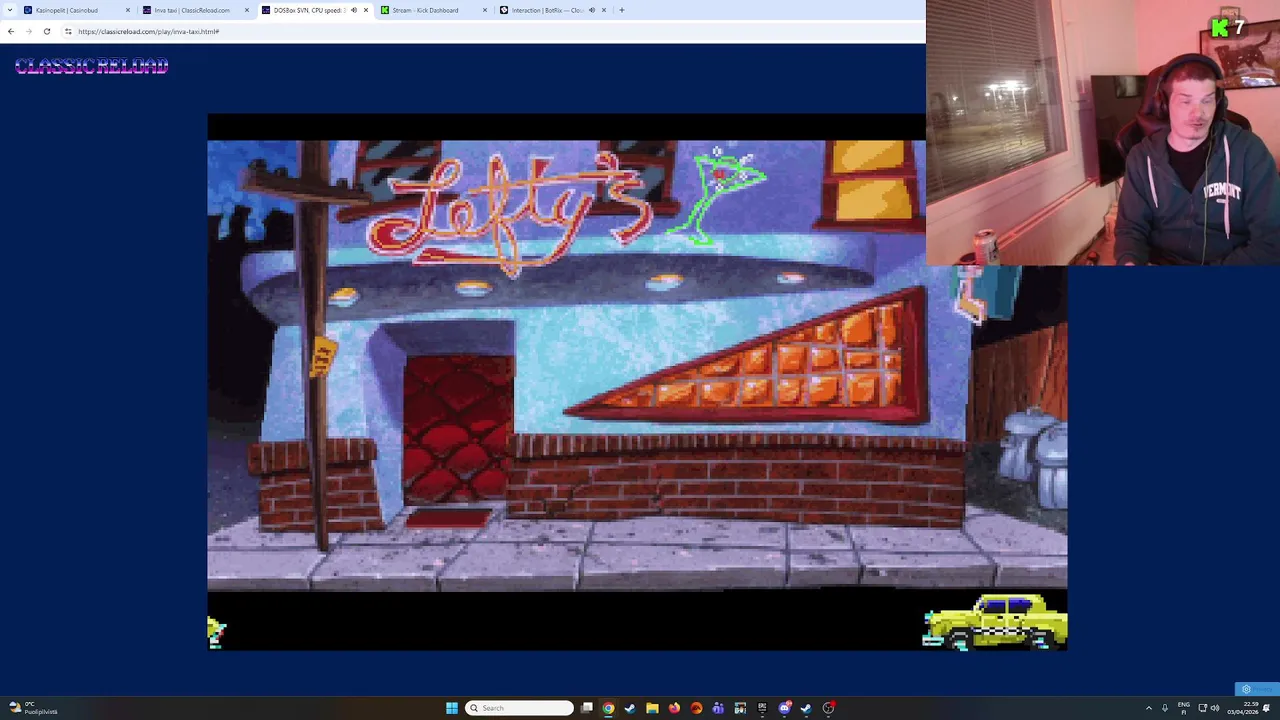Click the microphone icon in the system tray
The width and height of the screenshot is (1280, 720).
tap(1165, 708)
